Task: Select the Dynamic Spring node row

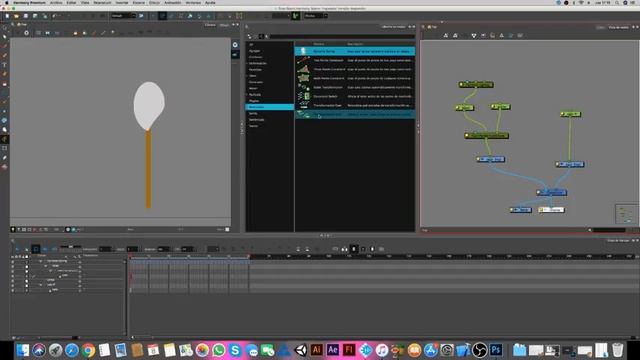Action: (x=355, y=51)
